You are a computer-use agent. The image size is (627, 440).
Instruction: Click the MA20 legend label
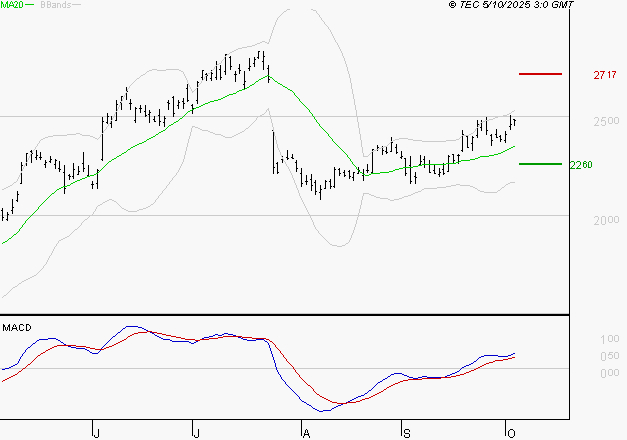pos(11,5)
